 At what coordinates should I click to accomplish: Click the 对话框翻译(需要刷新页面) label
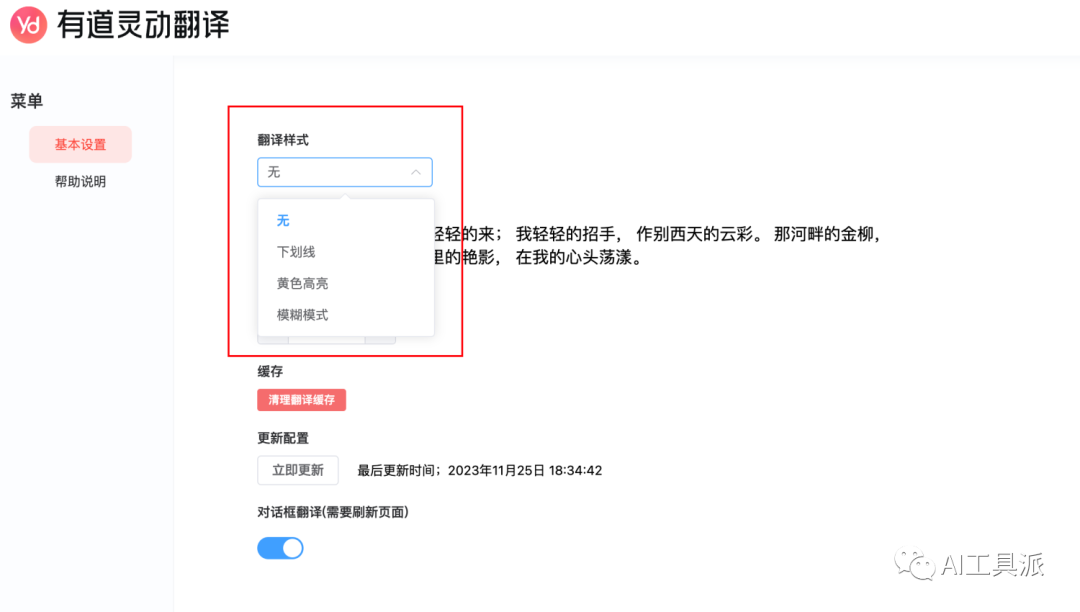click(333, 512)
